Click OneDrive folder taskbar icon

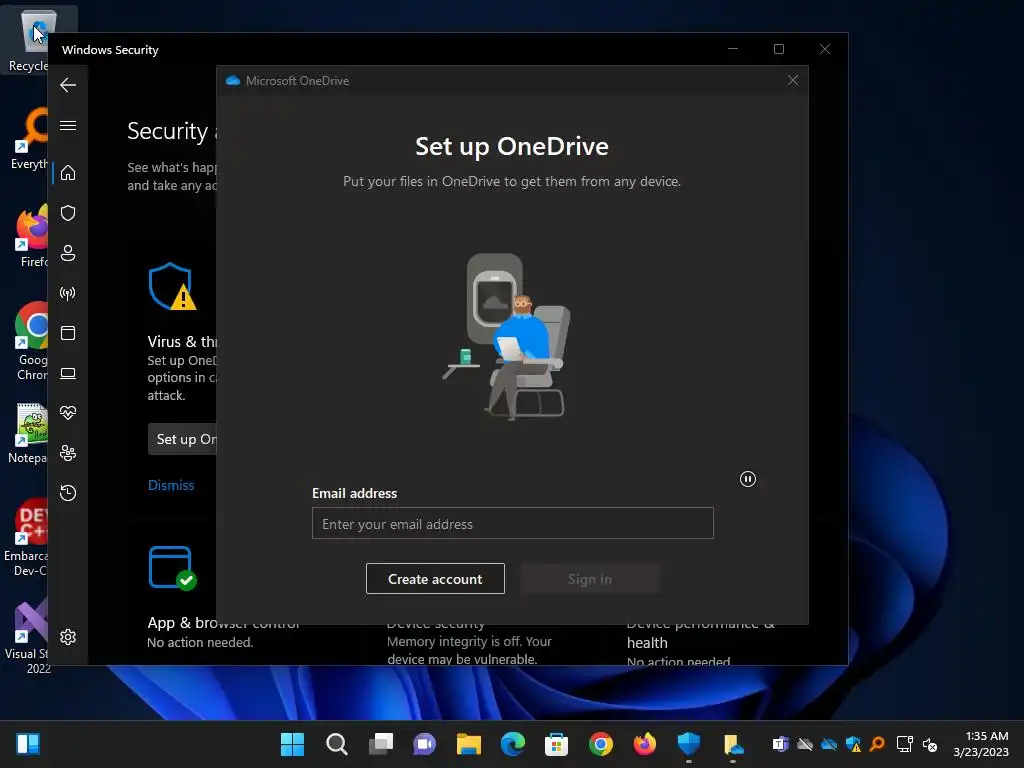pos(733,744)
